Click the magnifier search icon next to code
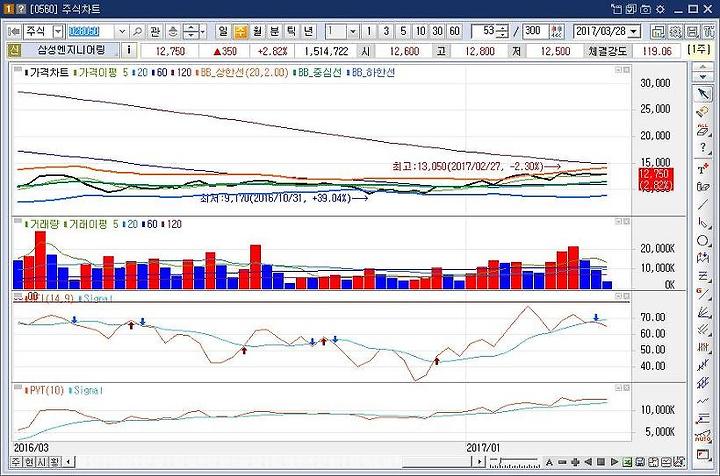Image resolution: width=720 pixels, height=476 pixels. tap(137, 31)
